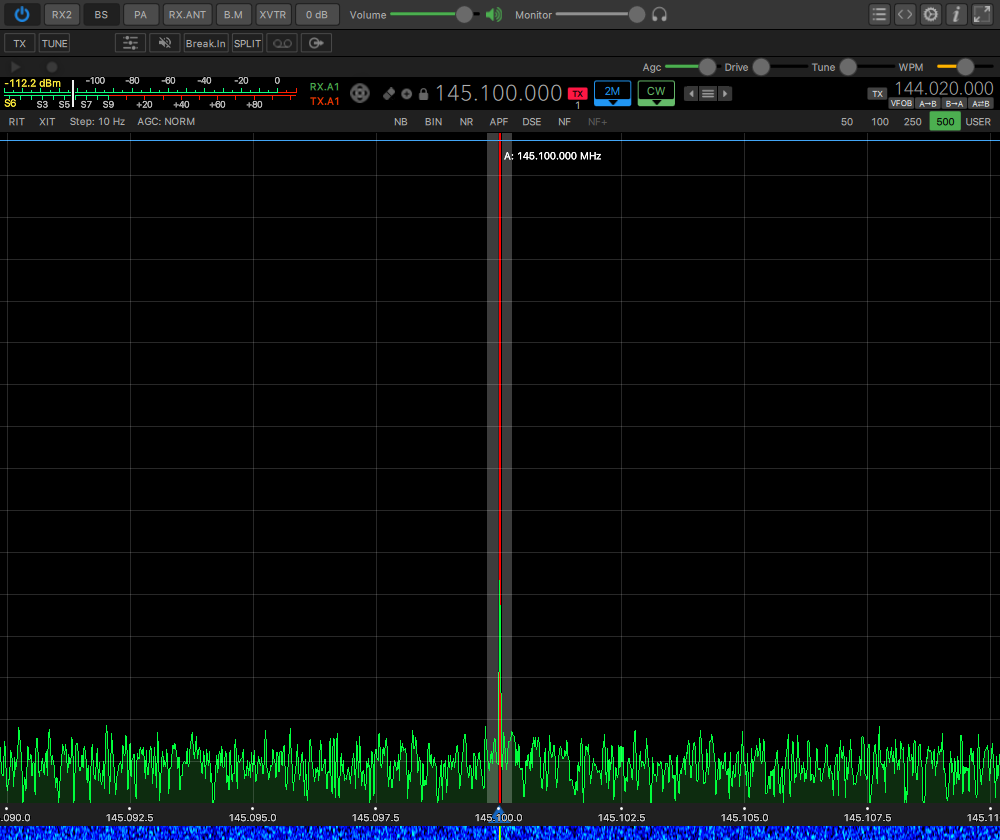
Task: Toggle the Break.In mode
Action: 206,43
